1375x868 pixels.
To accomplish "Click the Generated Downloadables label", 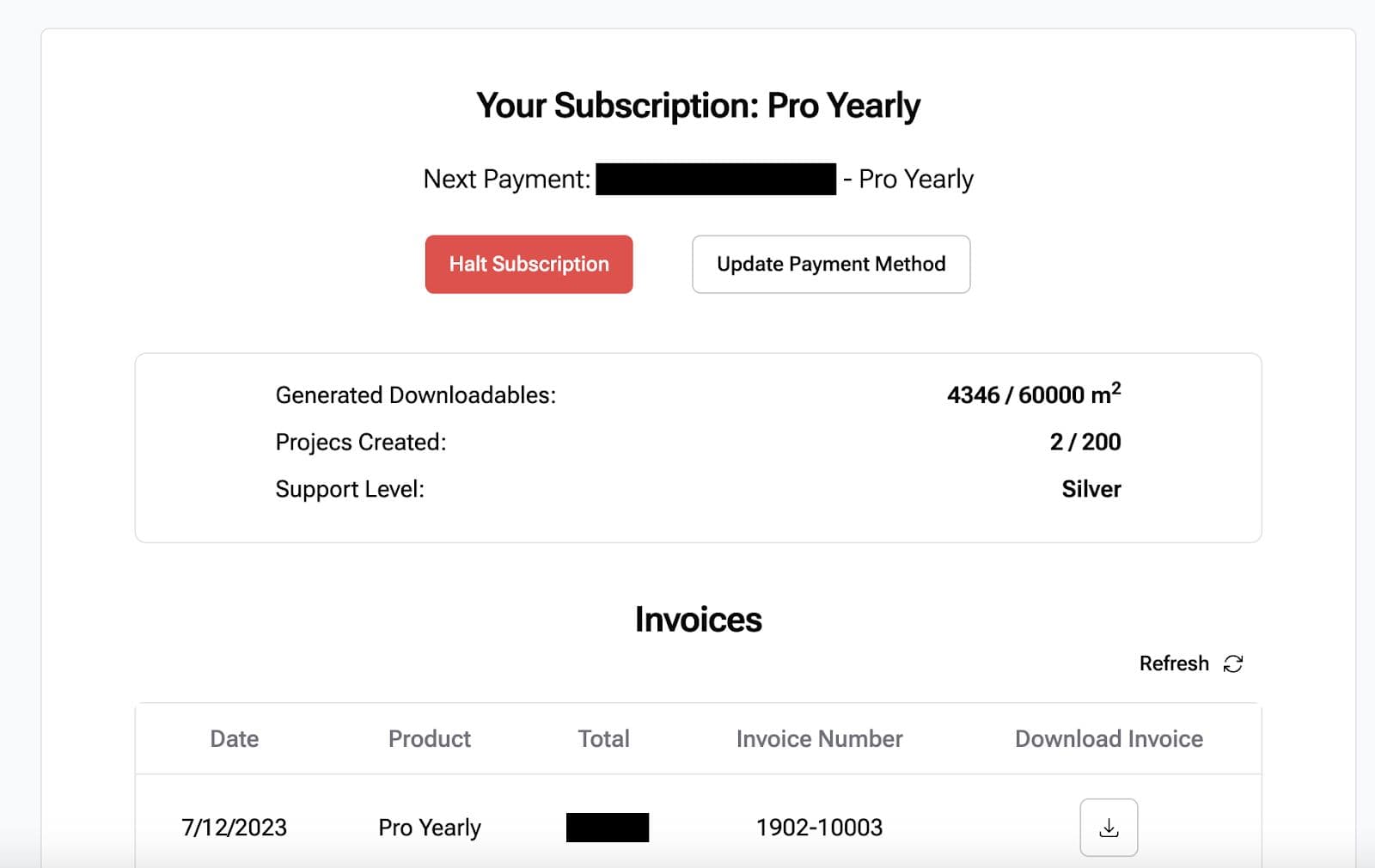I will click(415, 395).
